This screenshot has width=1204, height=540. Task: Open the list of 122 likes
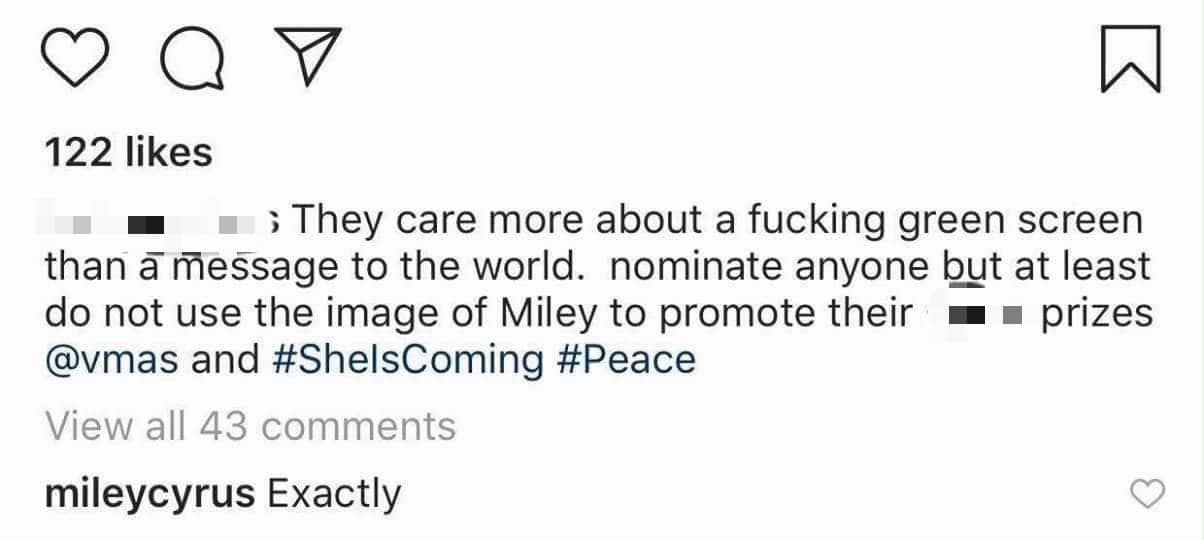129,152
